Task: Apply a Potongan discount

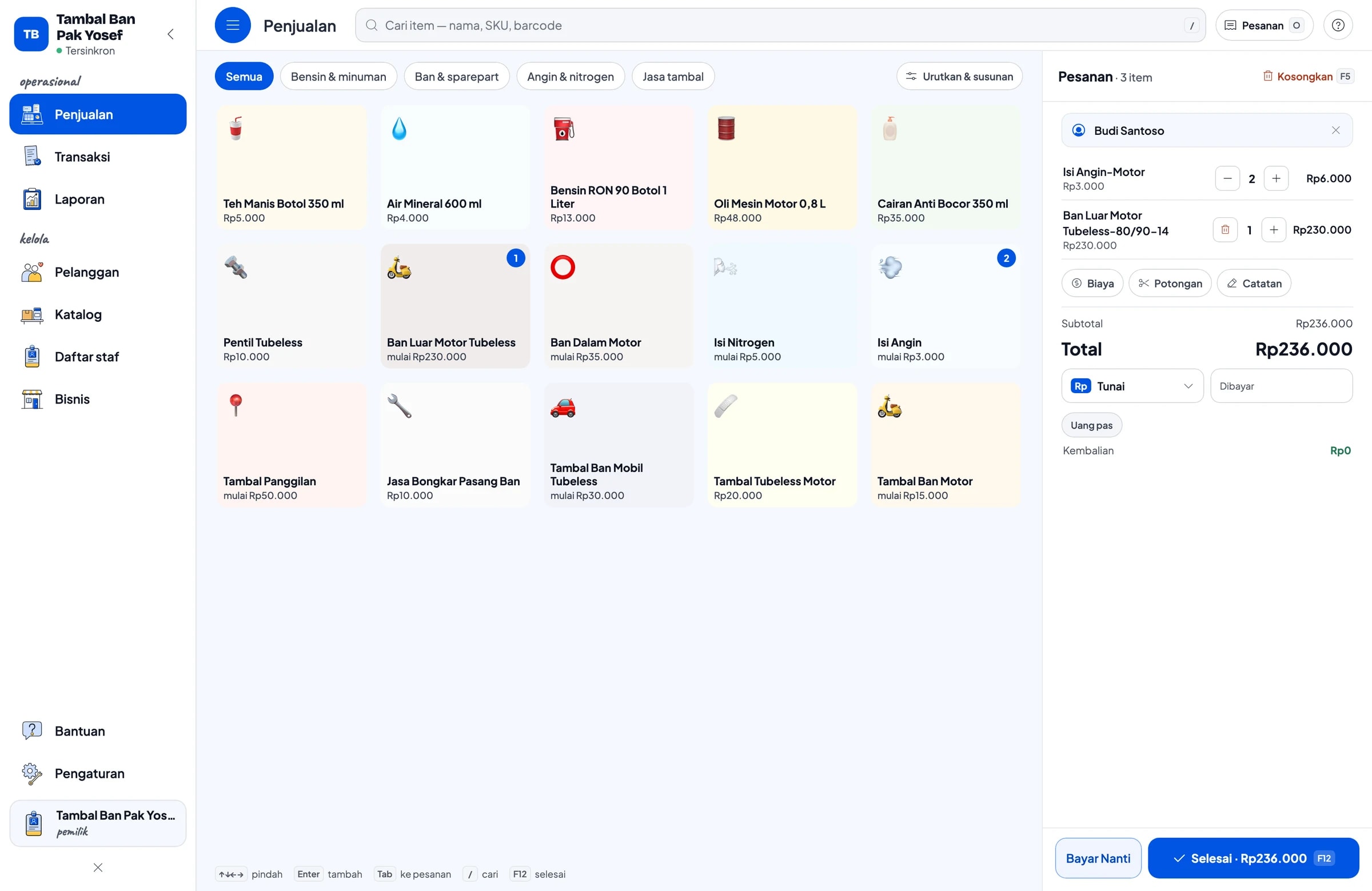Action: (1170, 283)
